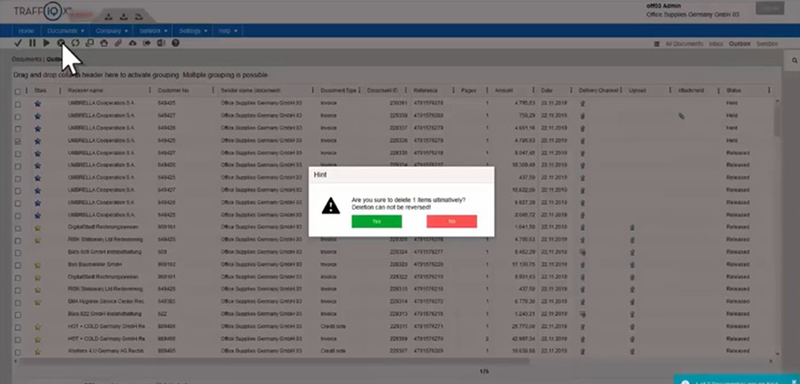Sort by the Date column header
Image resolution: width=800 pixels, height=384 pixels.
click(x=546, y=91)
